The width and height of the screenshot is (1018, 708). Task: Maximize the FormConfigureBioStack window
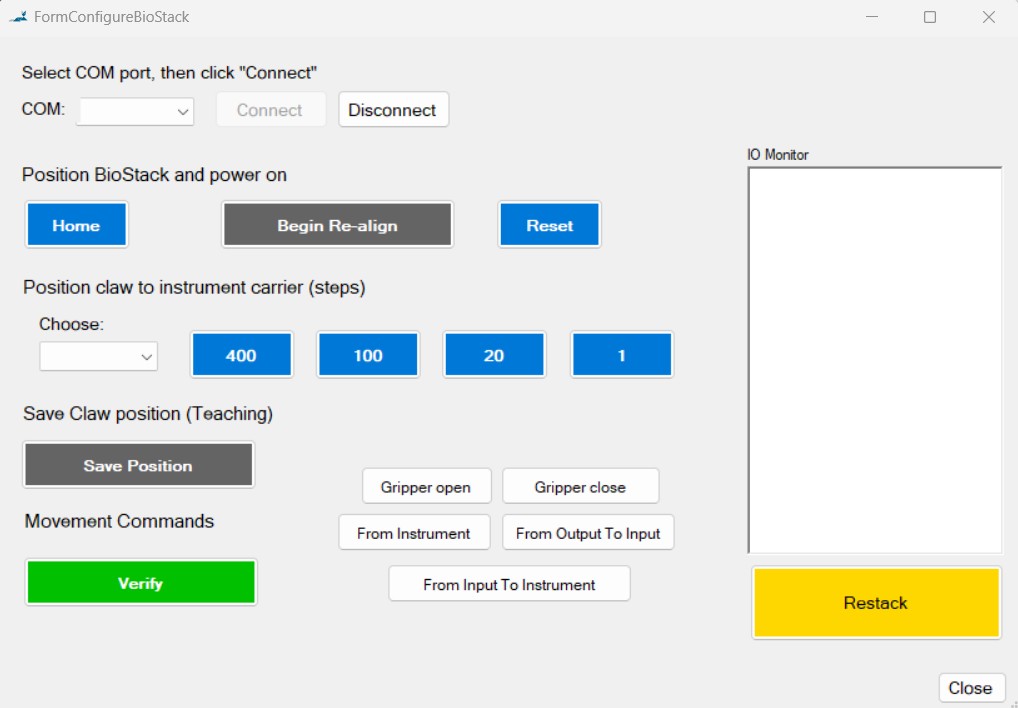click(930, 17)
